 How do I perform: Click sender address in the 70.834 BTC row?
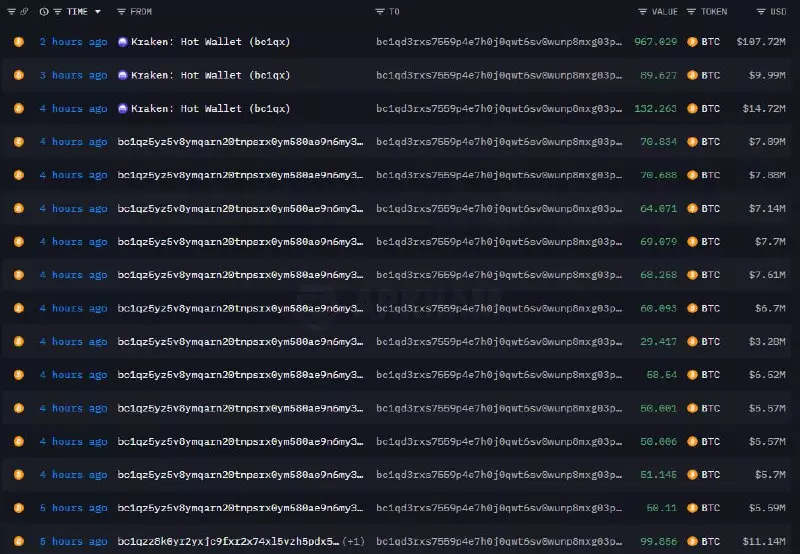tap(240, 142)
